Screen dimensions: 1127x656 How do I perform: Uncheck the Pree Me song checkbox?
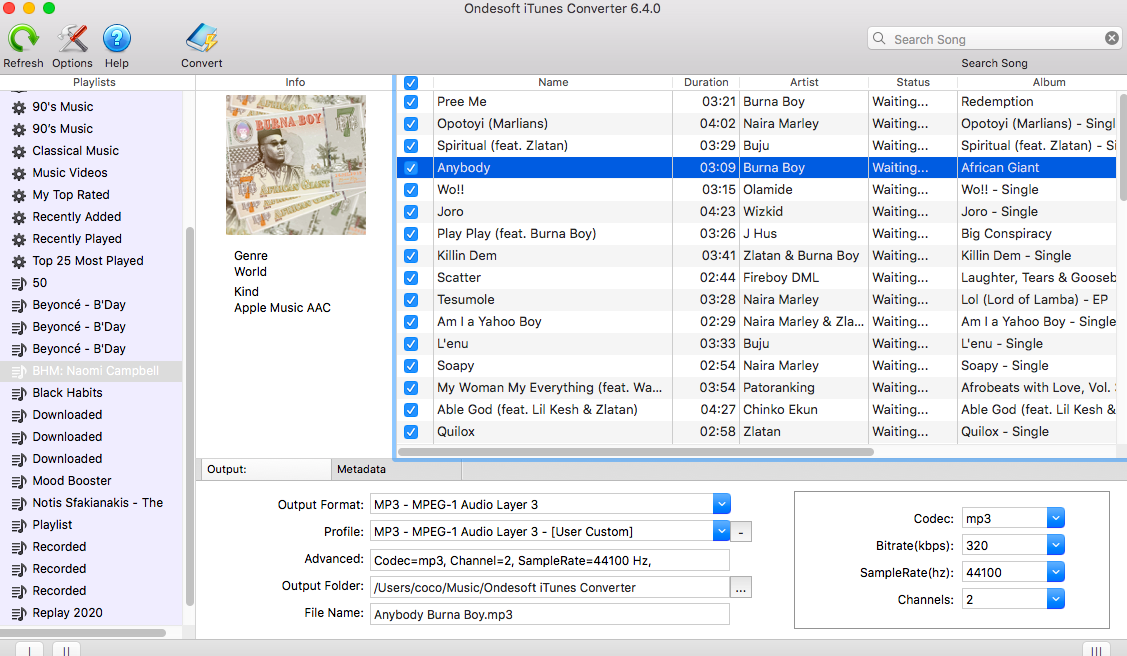tap(410, 102)
